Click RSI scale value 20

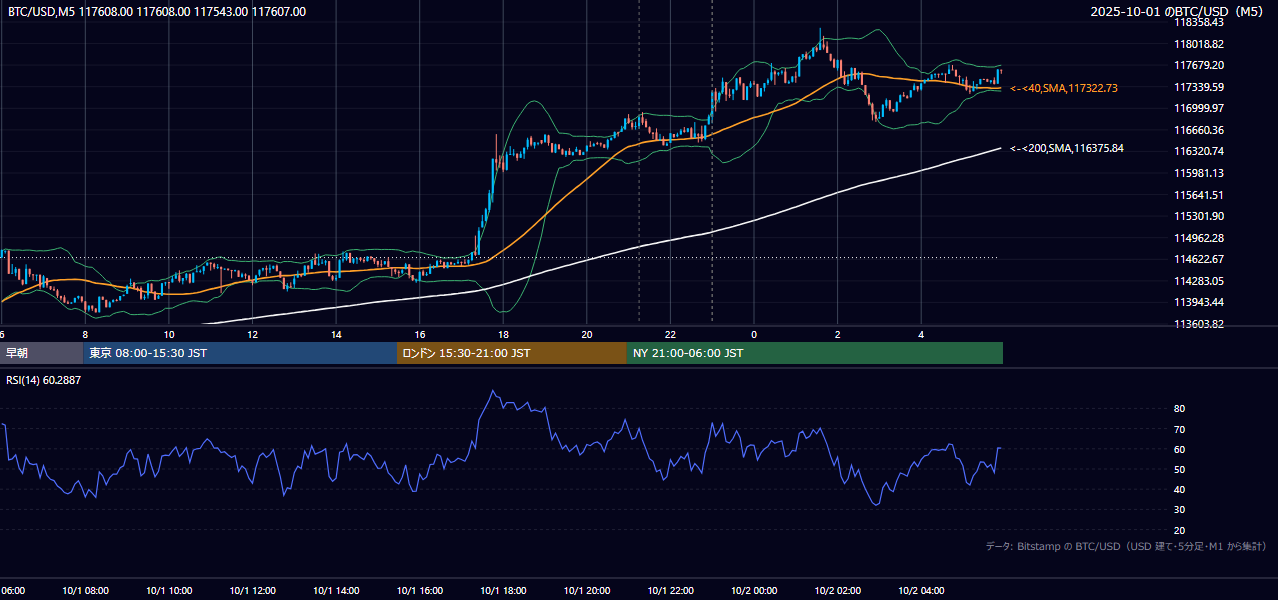click(x=1179, y=530)
